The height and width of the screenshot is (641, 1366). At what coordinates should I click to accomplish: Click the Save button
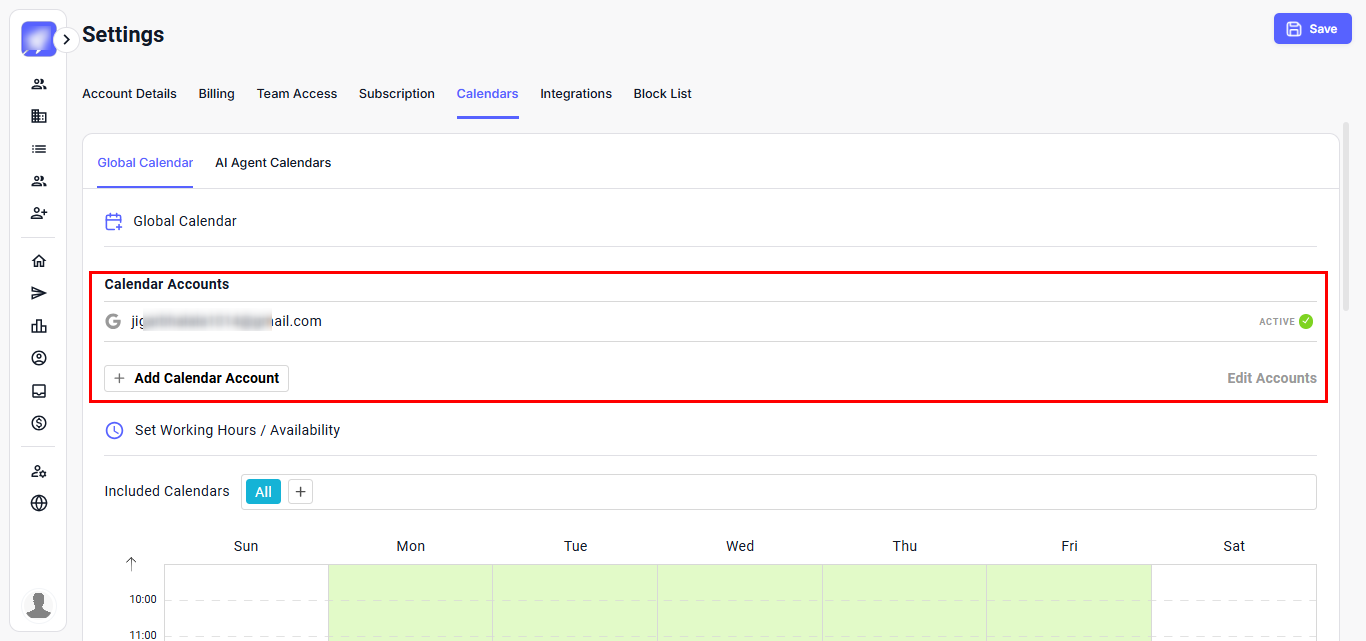pos(1312,29)
